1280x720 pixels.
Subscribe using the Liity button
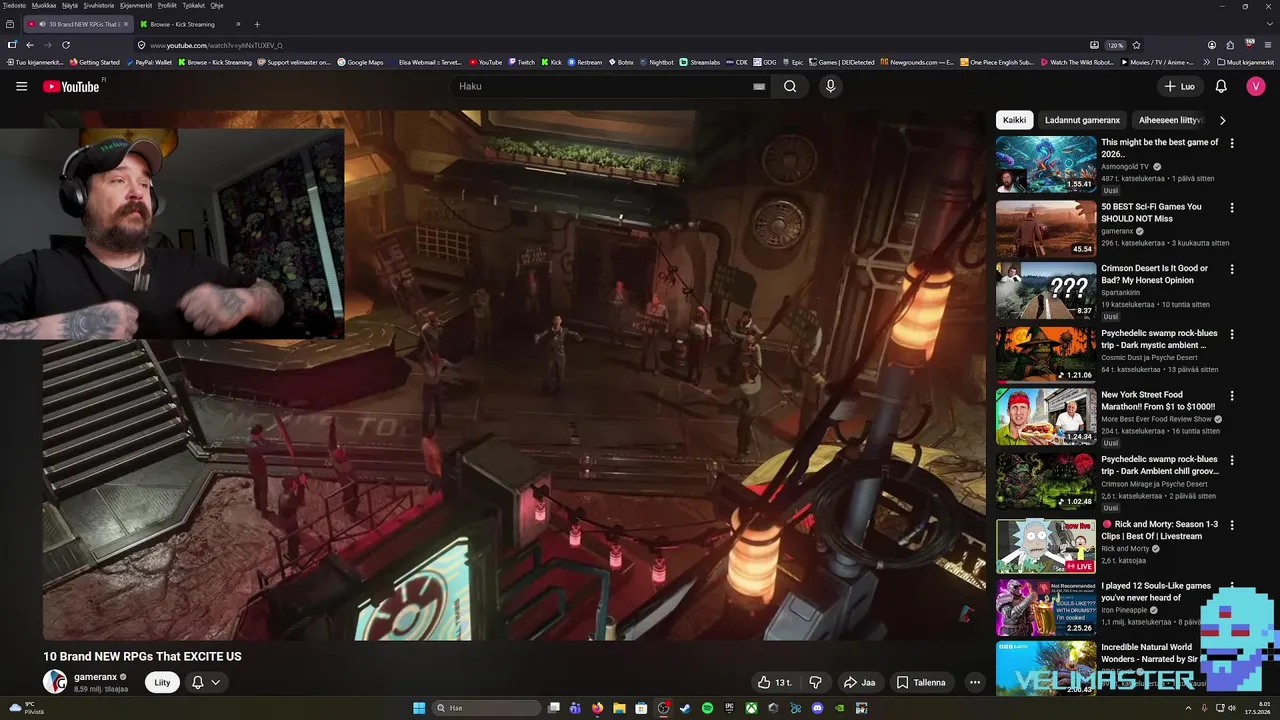click(162, 682)
